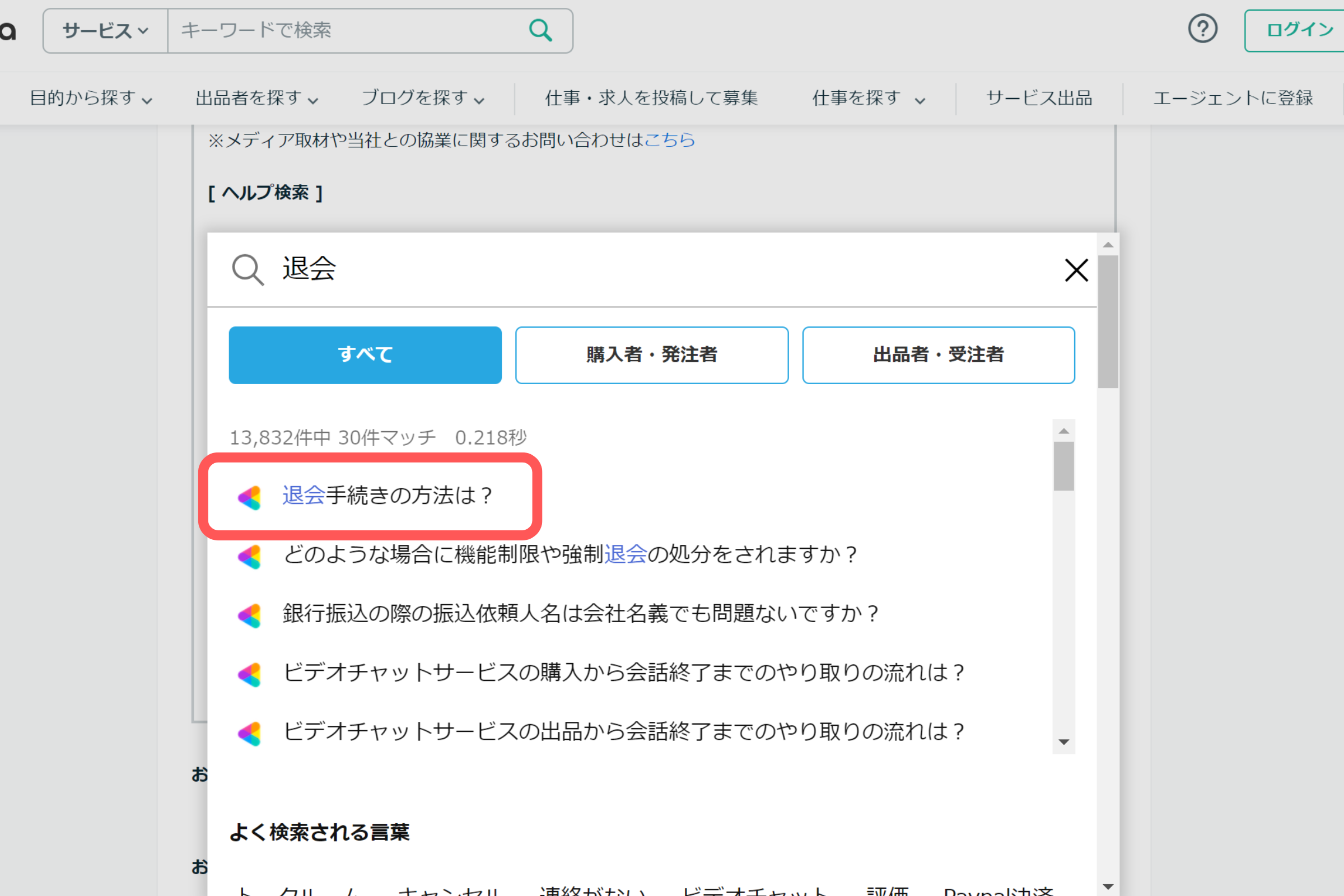This screenshot has width=1344, height=896.
Task: Click the logo icon next to 退会手続きの方法は？
Action: [250, 498]
